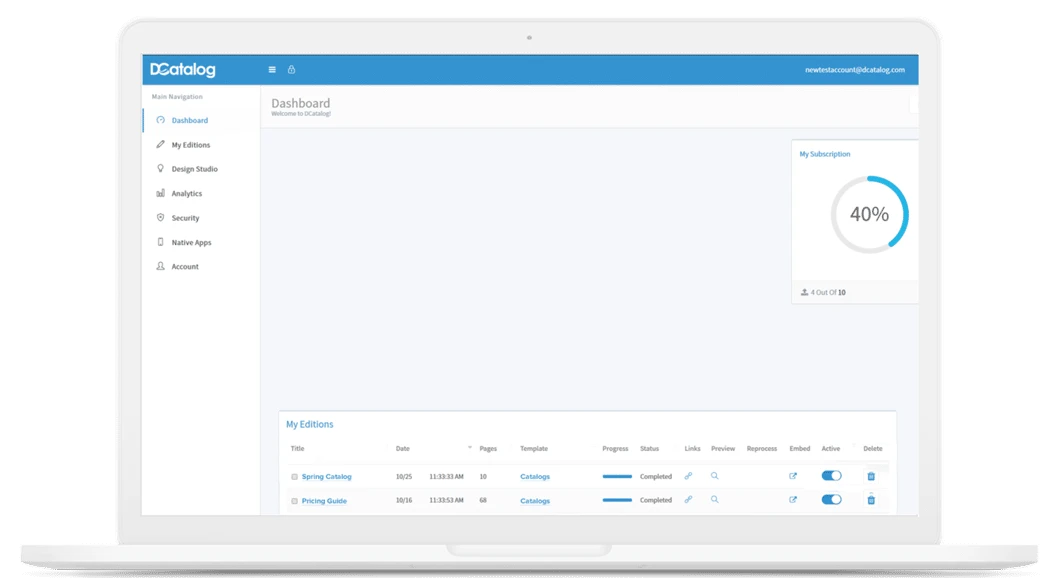The image size is (1061, 578).
Task: Click the lock icon in the top bar
Action: pyautogui.click(x=291, y=69)
